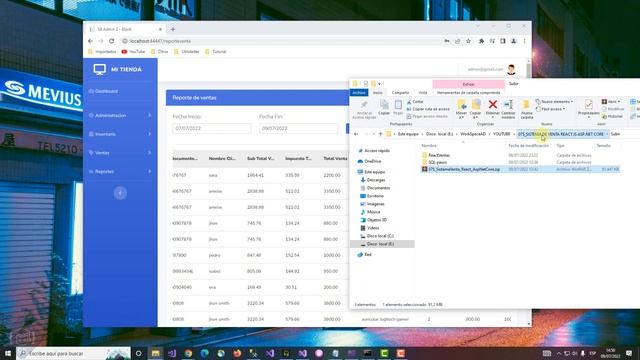
Task: Switch to Compartir ribbon tab
Action: (x=400, y=93)
